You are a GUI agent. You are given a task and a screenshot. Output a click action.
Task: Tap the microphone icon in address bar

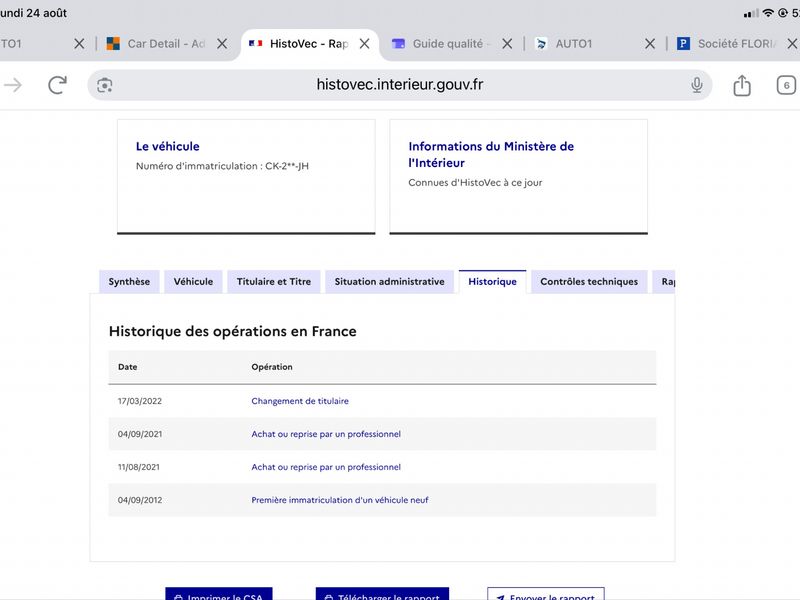(696, 85)
